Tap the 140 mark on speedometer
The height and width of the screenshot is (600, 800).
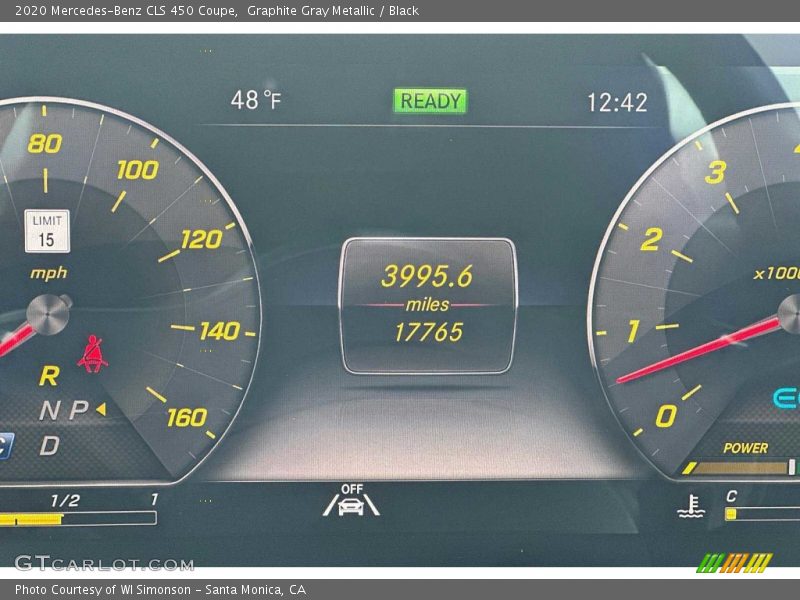click(x=219, y=331)
